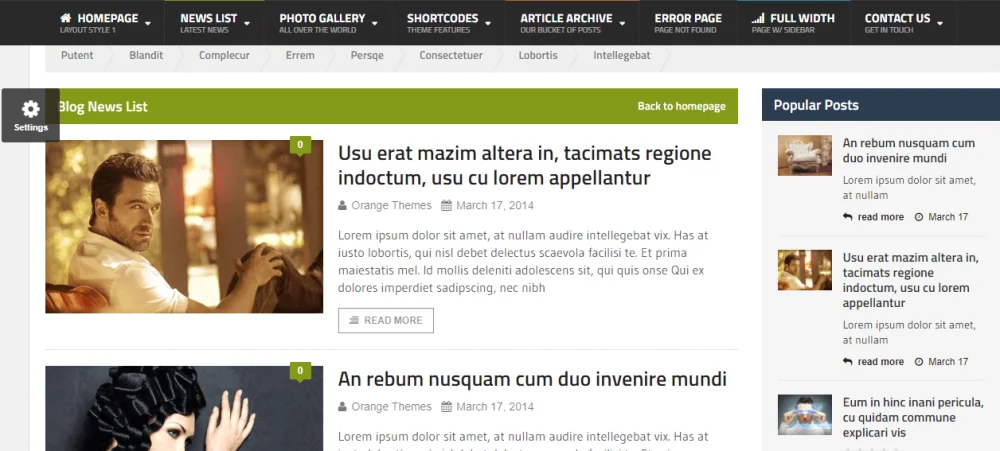The image size is (1000, 451).
Task: Click the READ MORE button on first post
Action: click(x=386, y=320)
